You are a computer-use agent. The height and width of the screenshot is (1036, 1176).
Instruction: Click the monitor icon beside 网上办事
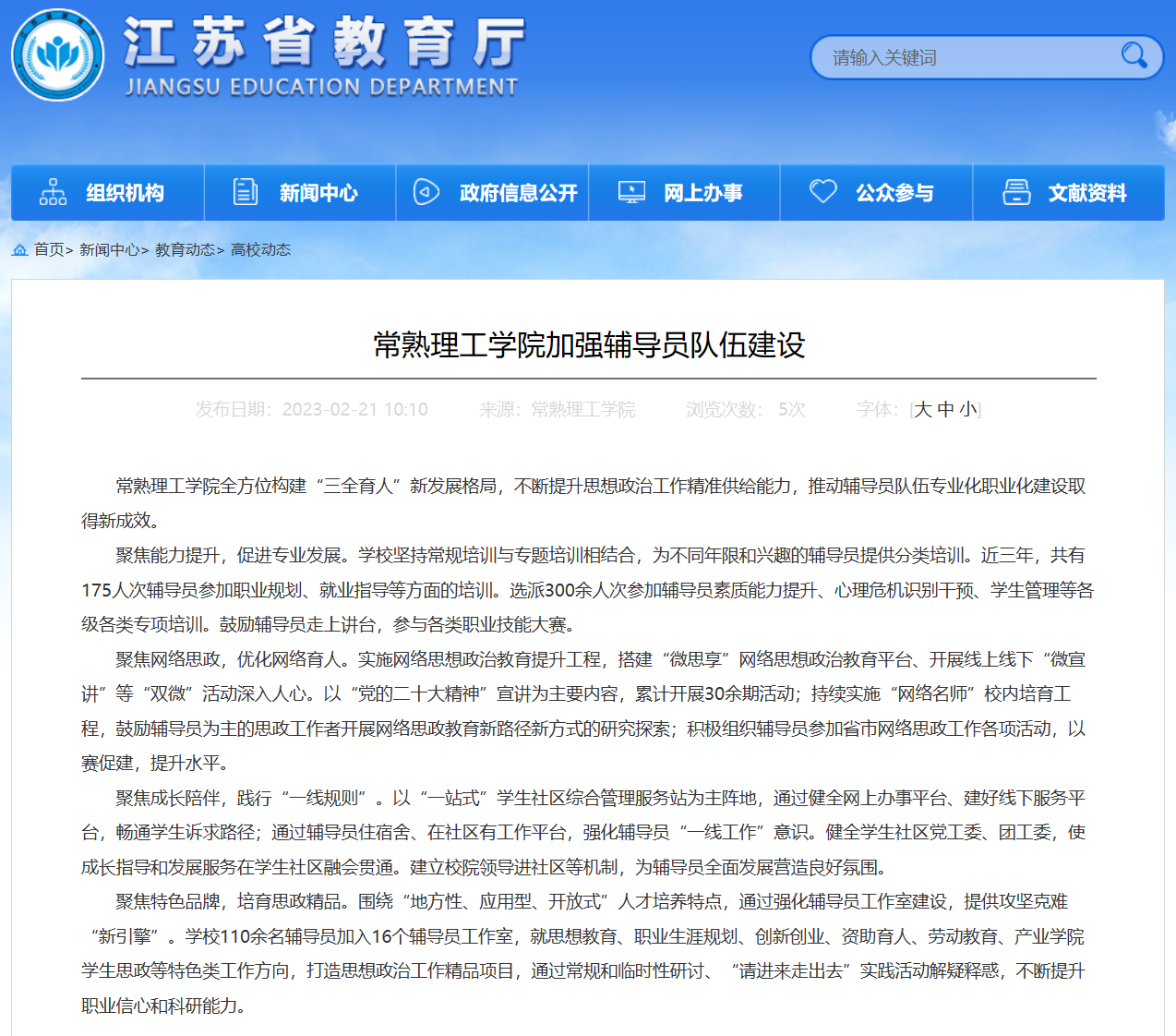pos(631,192)
